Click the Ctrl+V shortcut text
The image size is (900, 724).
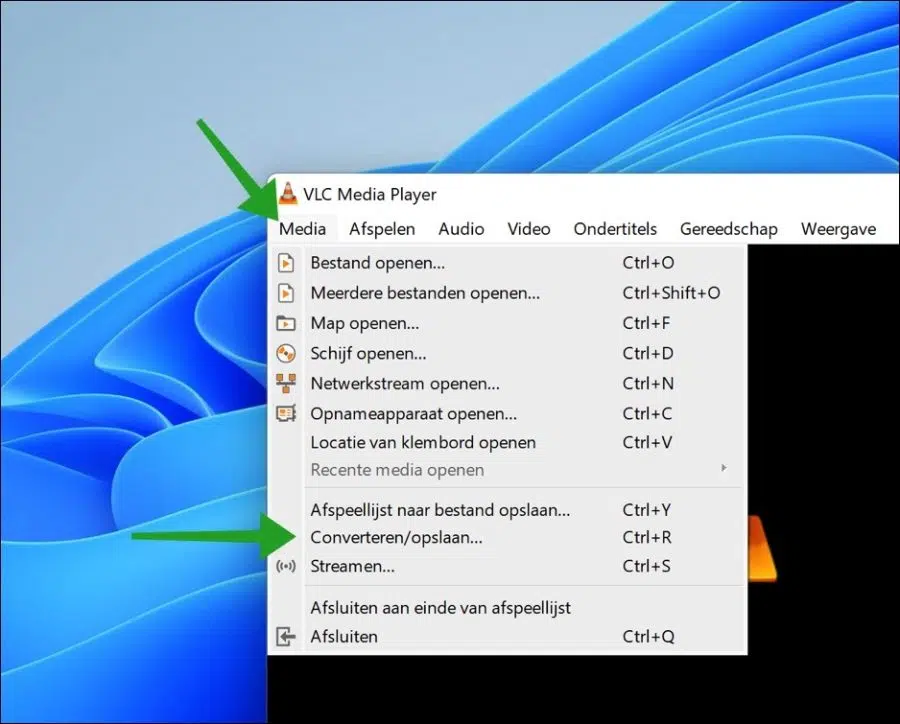coord(647,443)
